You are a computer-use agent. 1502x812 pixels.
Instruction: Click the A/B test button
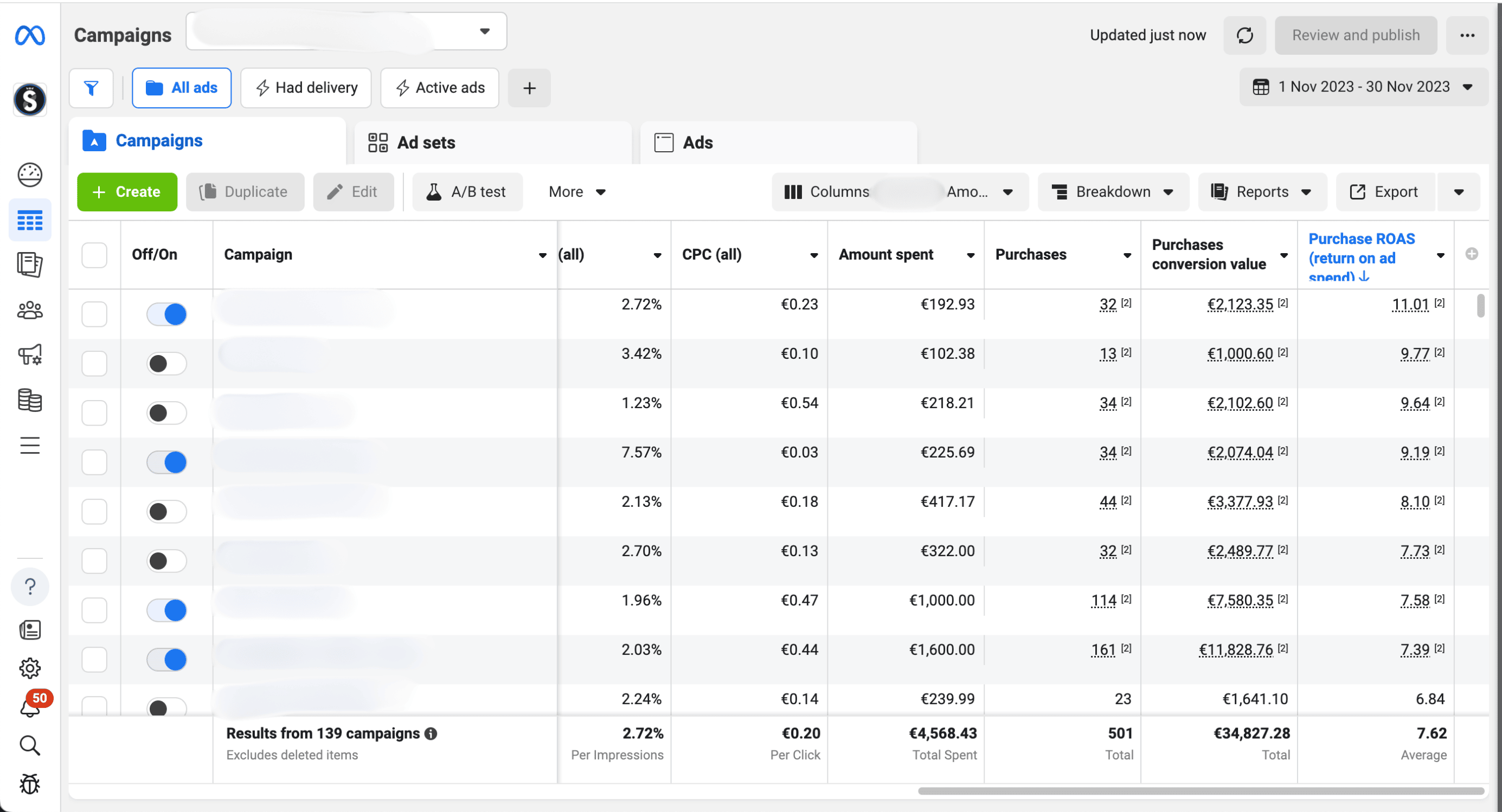[x=467, y=192]
